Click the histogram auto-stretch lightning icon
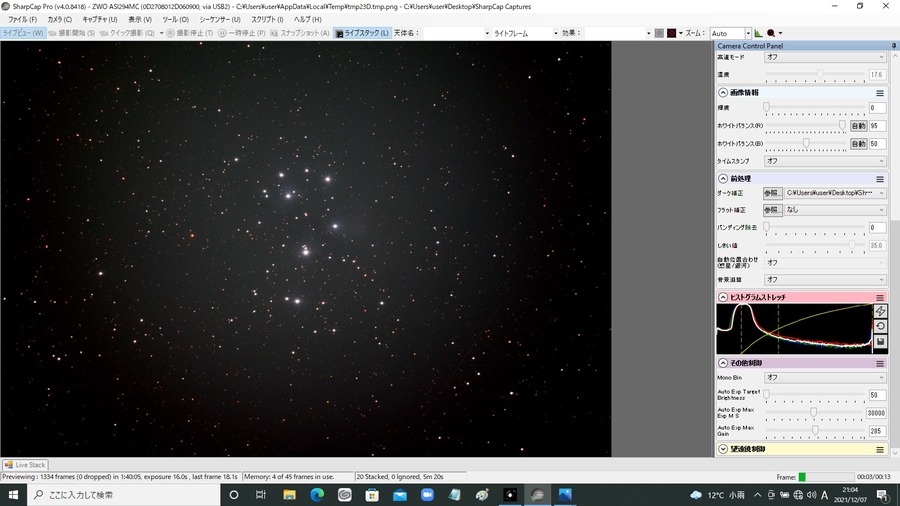This screenshot has height=506, width=900. (x=880, y=311)
